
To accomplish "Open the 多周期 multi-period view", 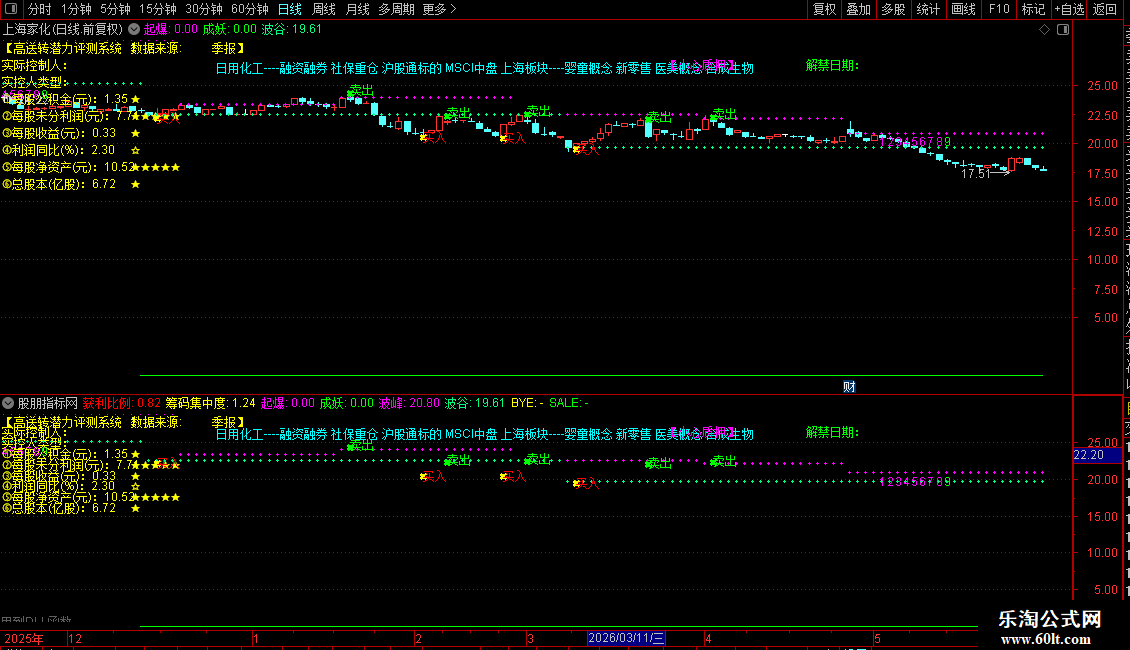I will (x=396, y=9).
